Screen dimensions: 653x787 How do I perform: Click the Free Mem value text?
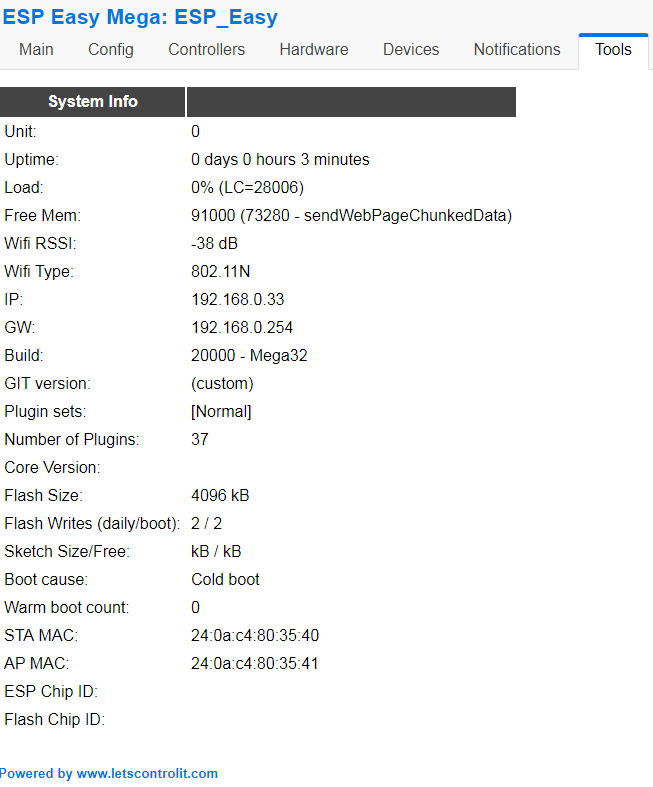[x=351, y=216]
